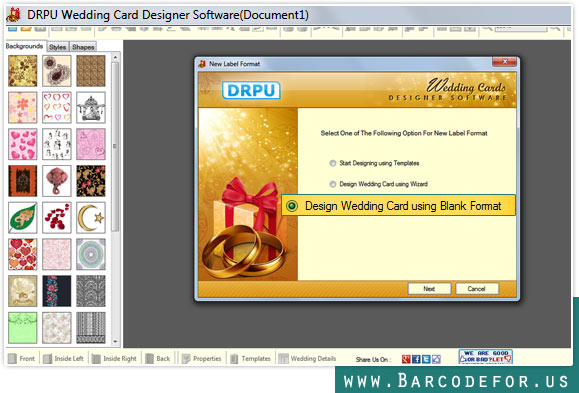This screenshot has width=579, height=393.
Task: Select the dark orange framed background
Action: point(23,181)
